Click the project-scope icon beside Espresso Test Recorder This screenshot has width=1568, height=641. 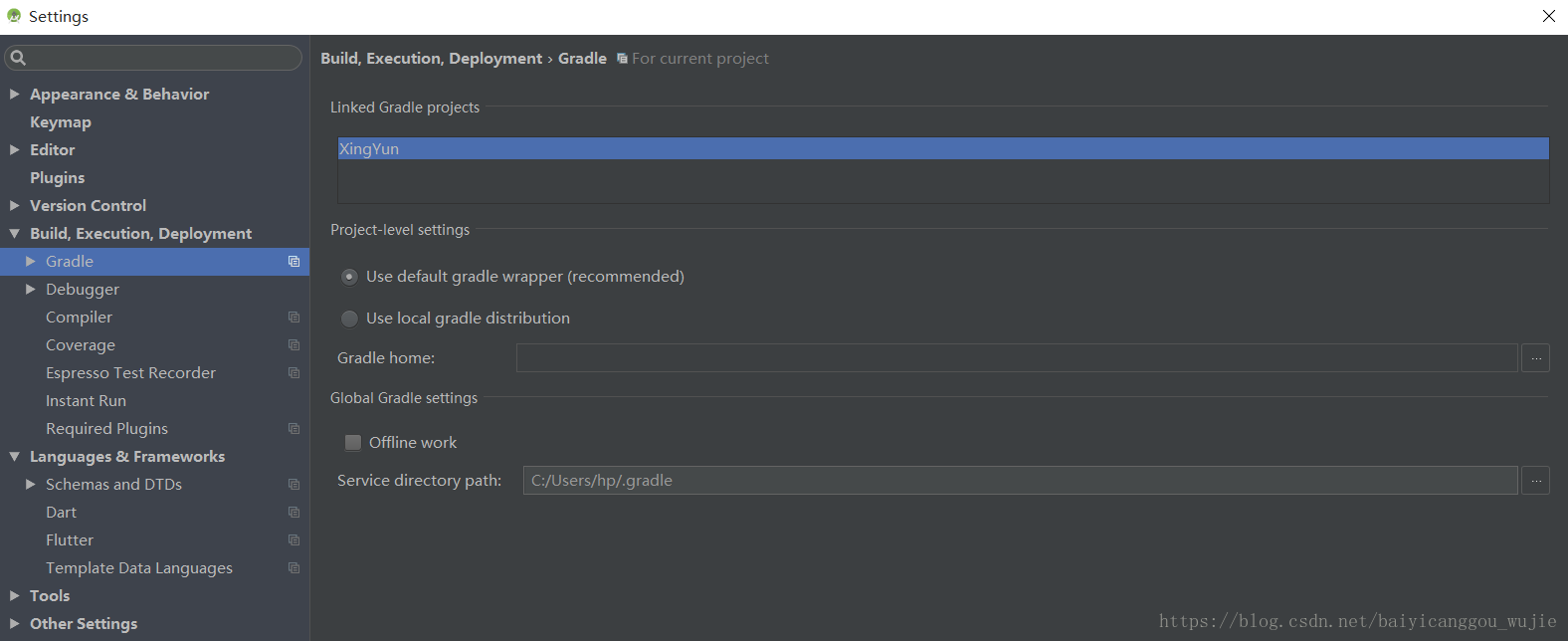[294, 373]
